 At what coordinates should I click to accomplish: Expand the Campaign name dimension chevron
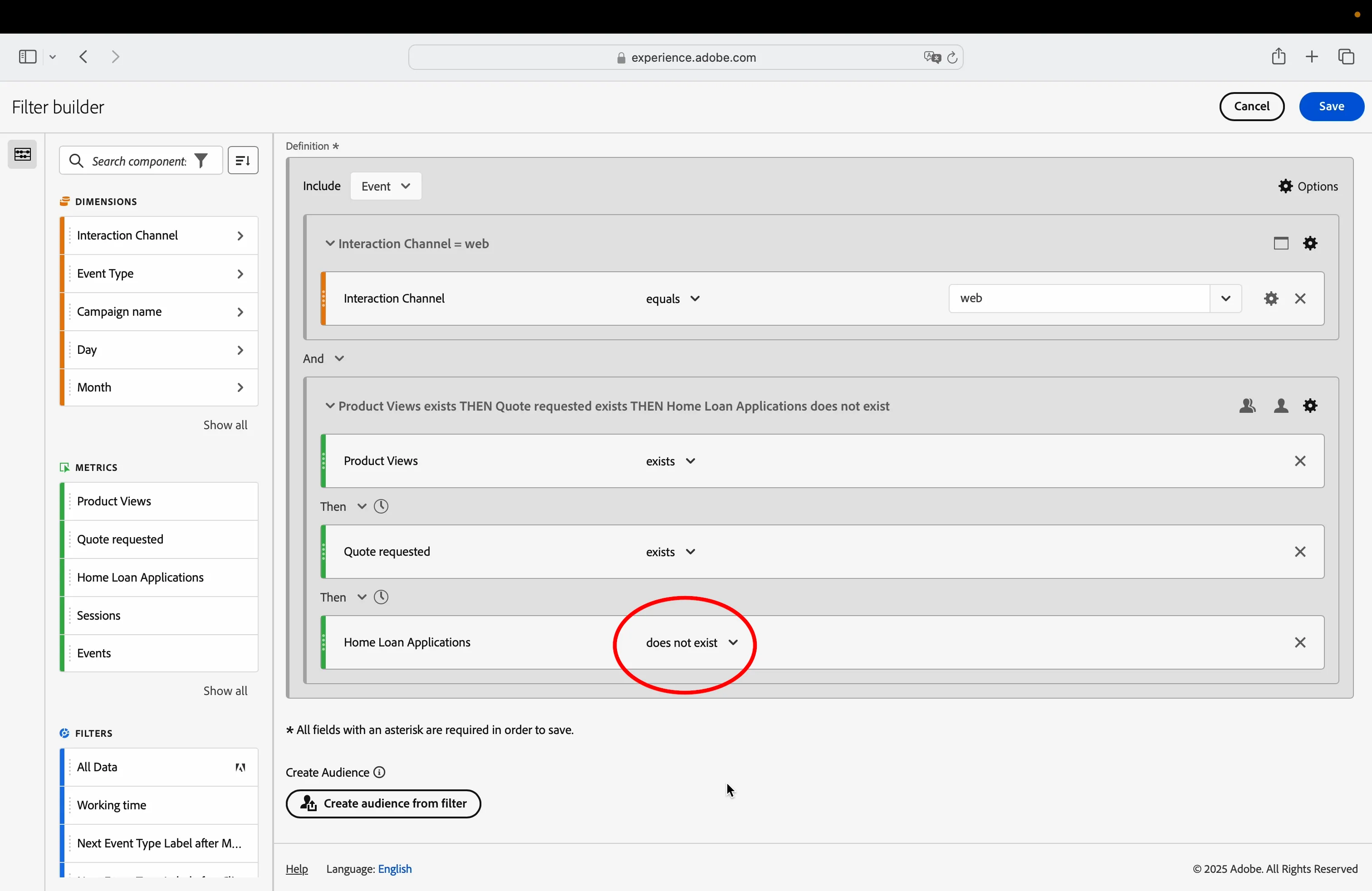click(240, 312)
